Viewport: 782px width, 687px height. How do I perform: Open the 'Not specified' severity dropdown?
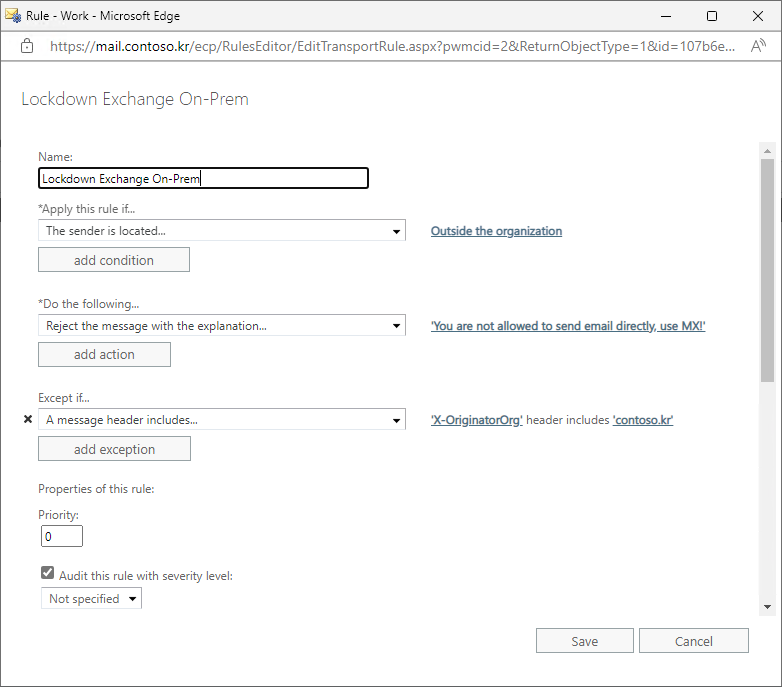91,598
